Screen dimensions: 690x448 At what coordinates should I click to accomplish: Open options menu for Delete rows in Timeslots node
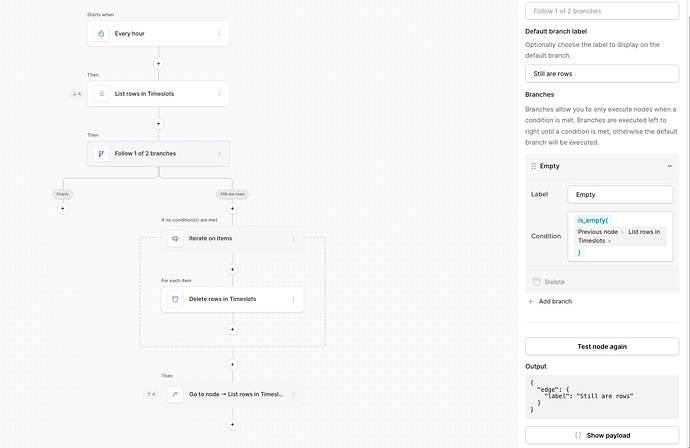point(294,299)
